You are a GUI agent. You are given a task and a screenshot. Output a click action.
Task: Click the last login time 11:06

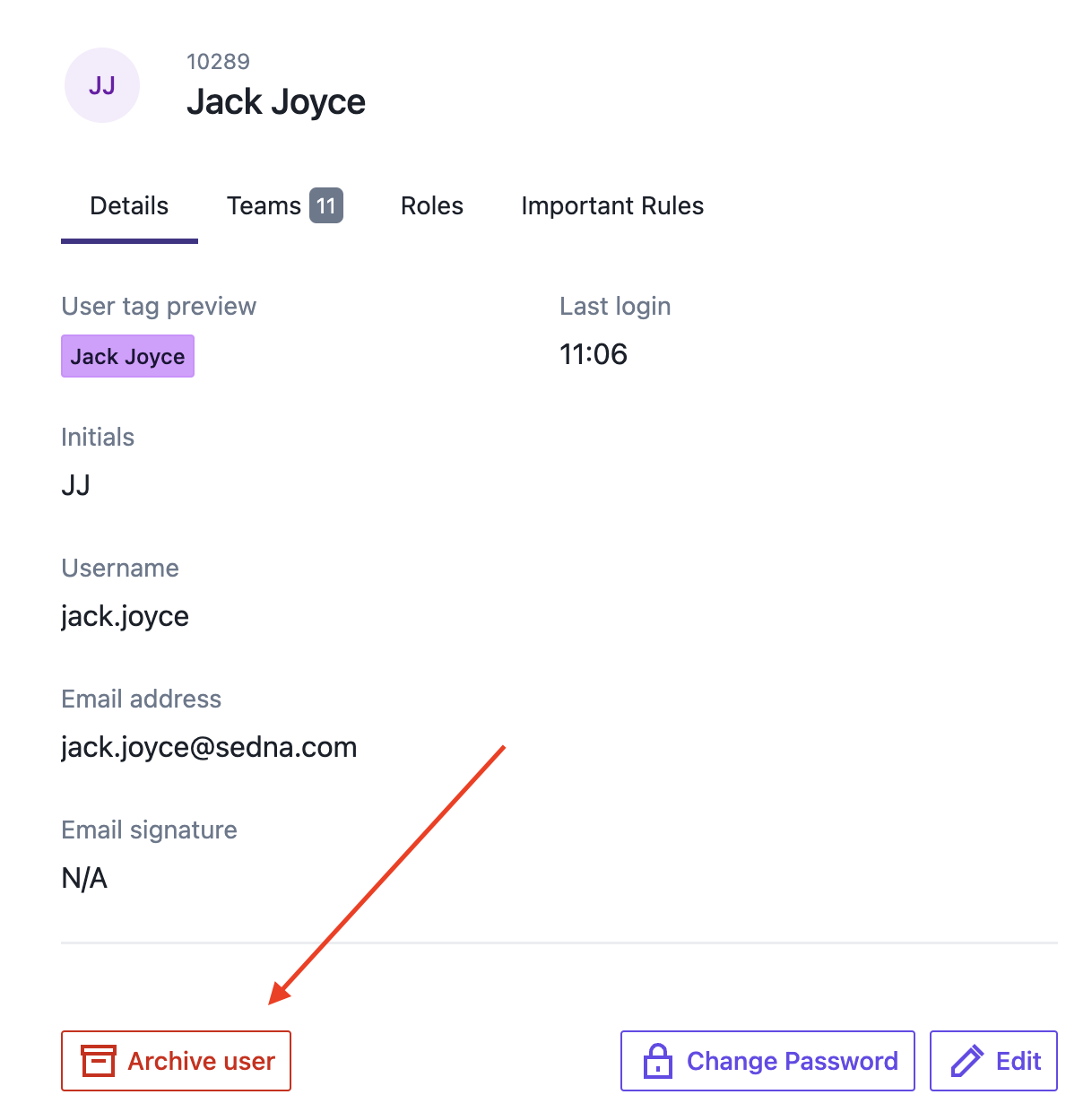[594, 354]
